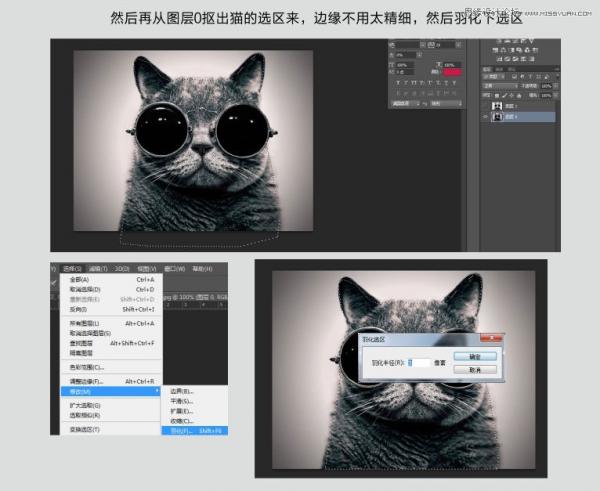
Task: Show the hidden upper layer via eye box
Action: (x=487, y=104)
